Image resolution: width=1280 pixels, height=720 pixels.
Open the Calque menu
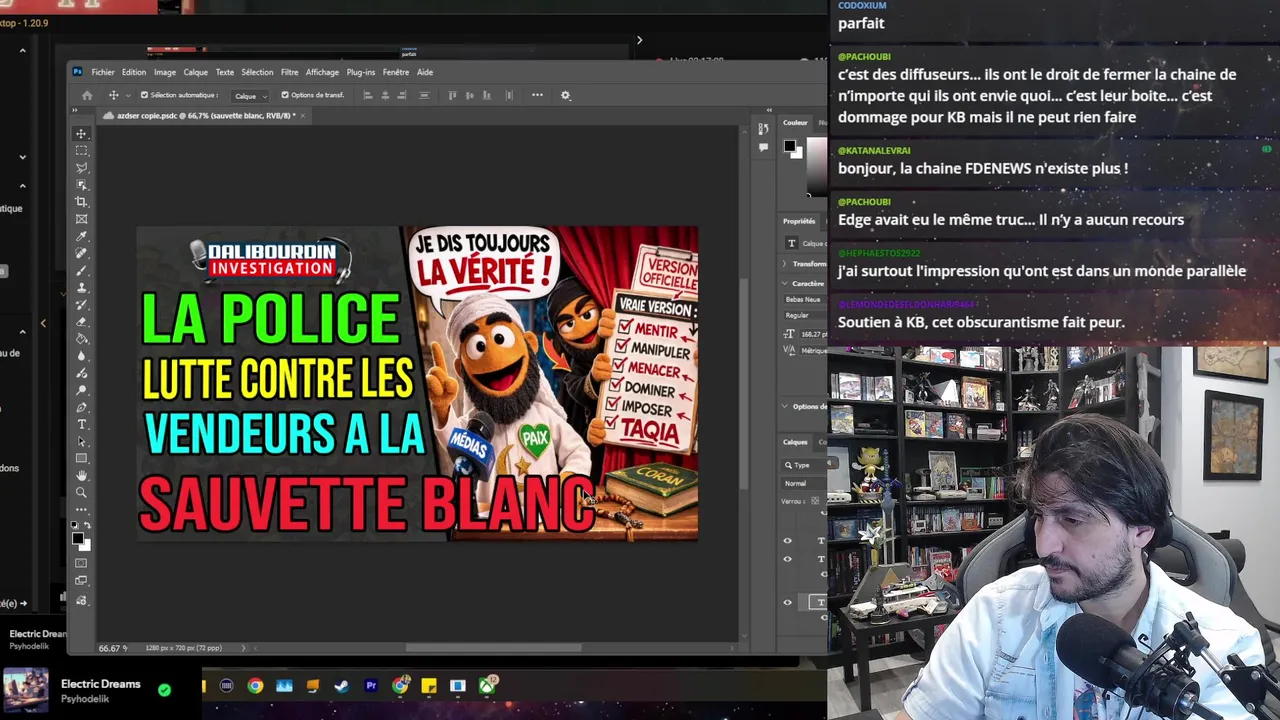[x=195, y=72]
